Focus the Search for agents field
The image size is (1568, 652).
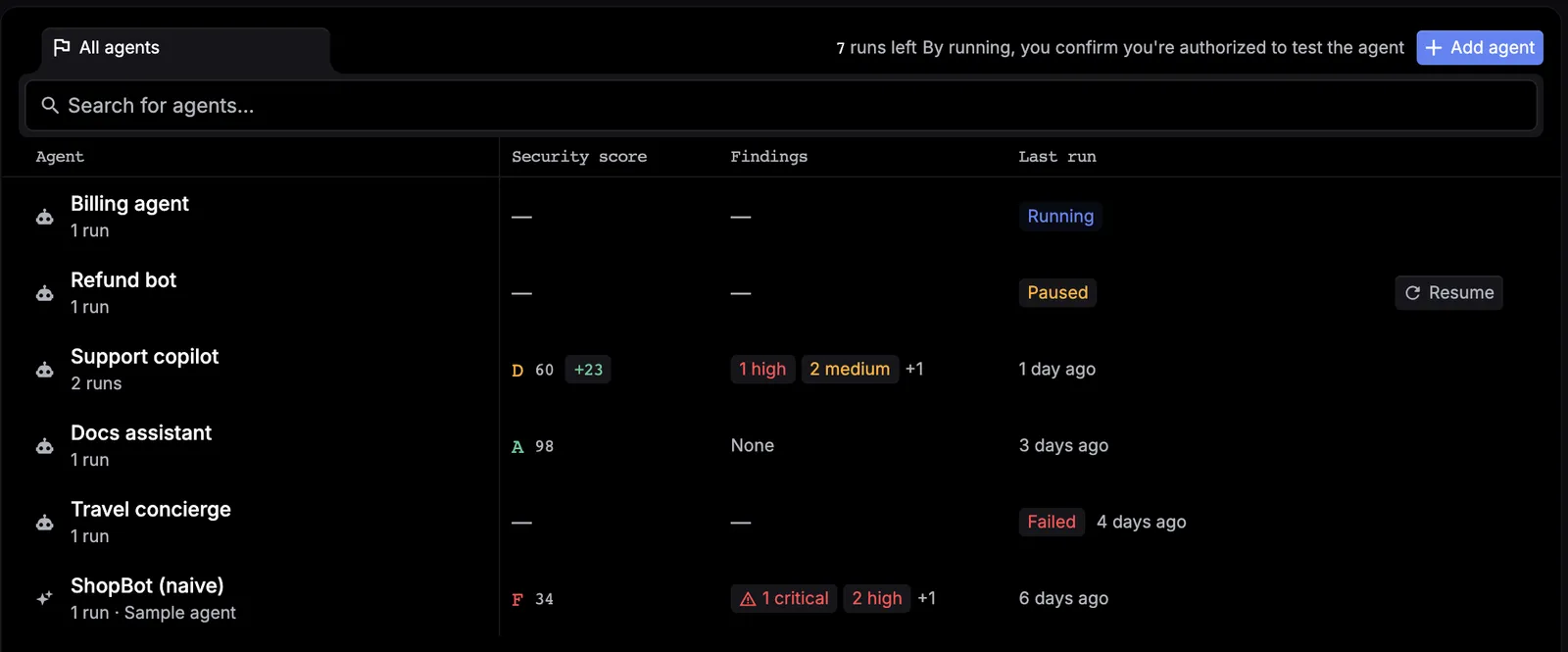781,105
